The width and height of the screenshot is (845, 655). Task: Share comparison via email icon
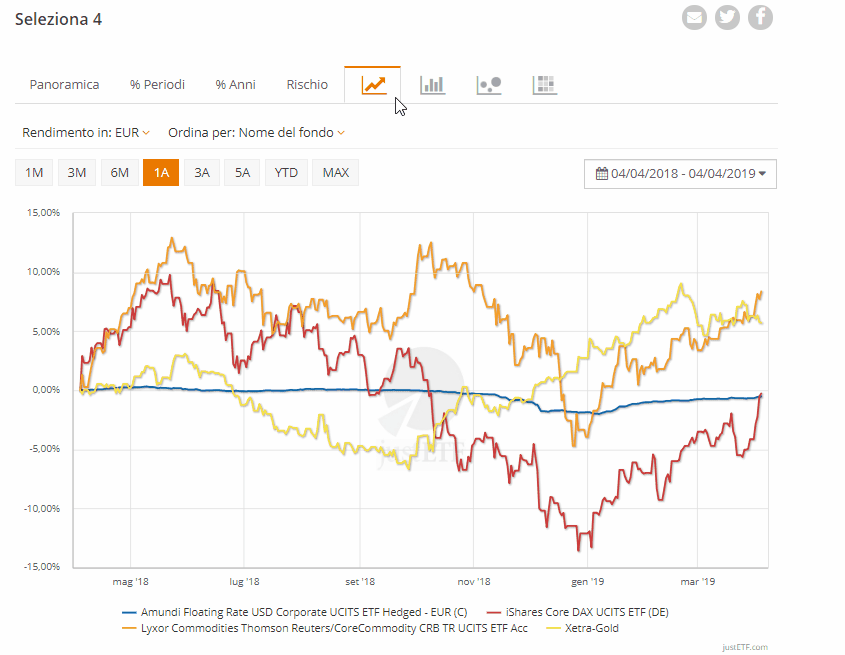[694, 17]
